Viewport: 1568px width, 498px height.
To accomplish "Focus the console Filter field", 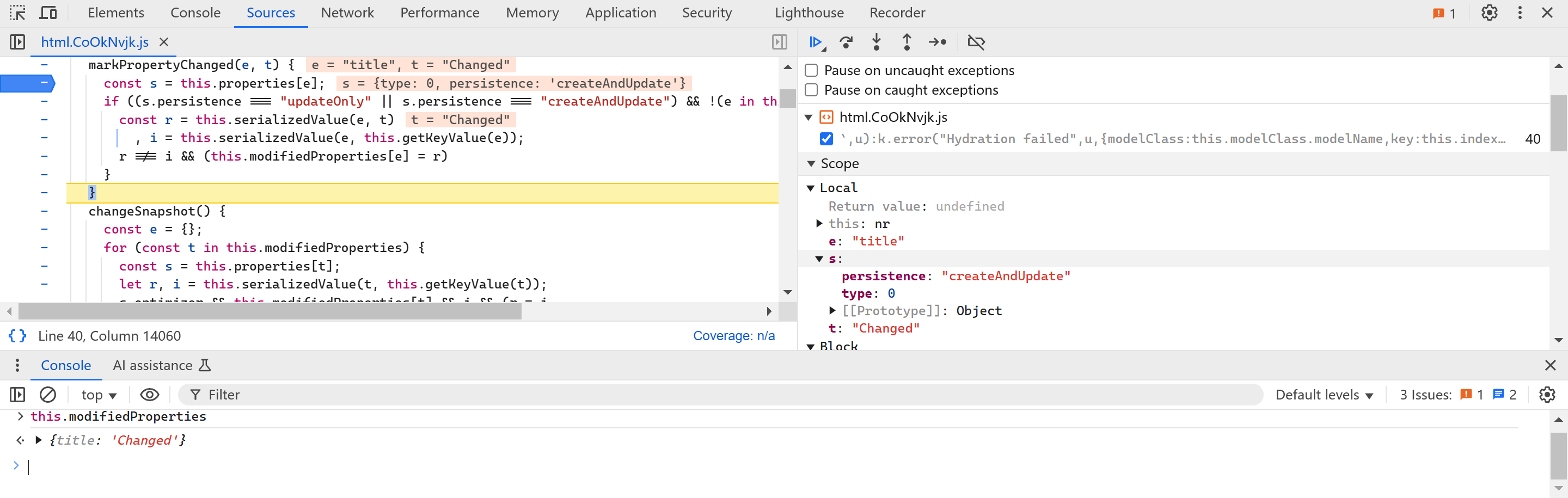I will 720,395.
